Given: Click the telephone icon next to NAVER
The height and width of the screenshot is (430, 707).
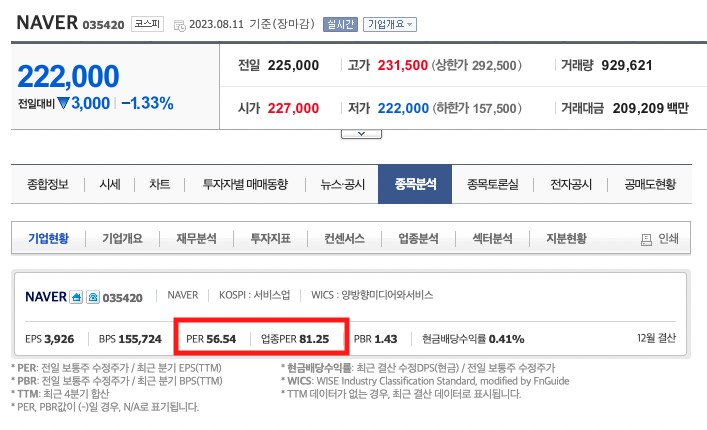Looking at the screenshot, I should click(93, 297).
